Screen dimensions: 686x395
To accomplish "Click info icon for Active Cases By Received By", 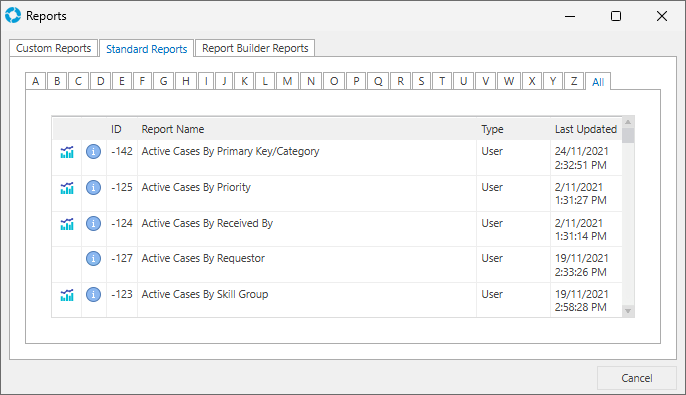I will tap(93, 224).
